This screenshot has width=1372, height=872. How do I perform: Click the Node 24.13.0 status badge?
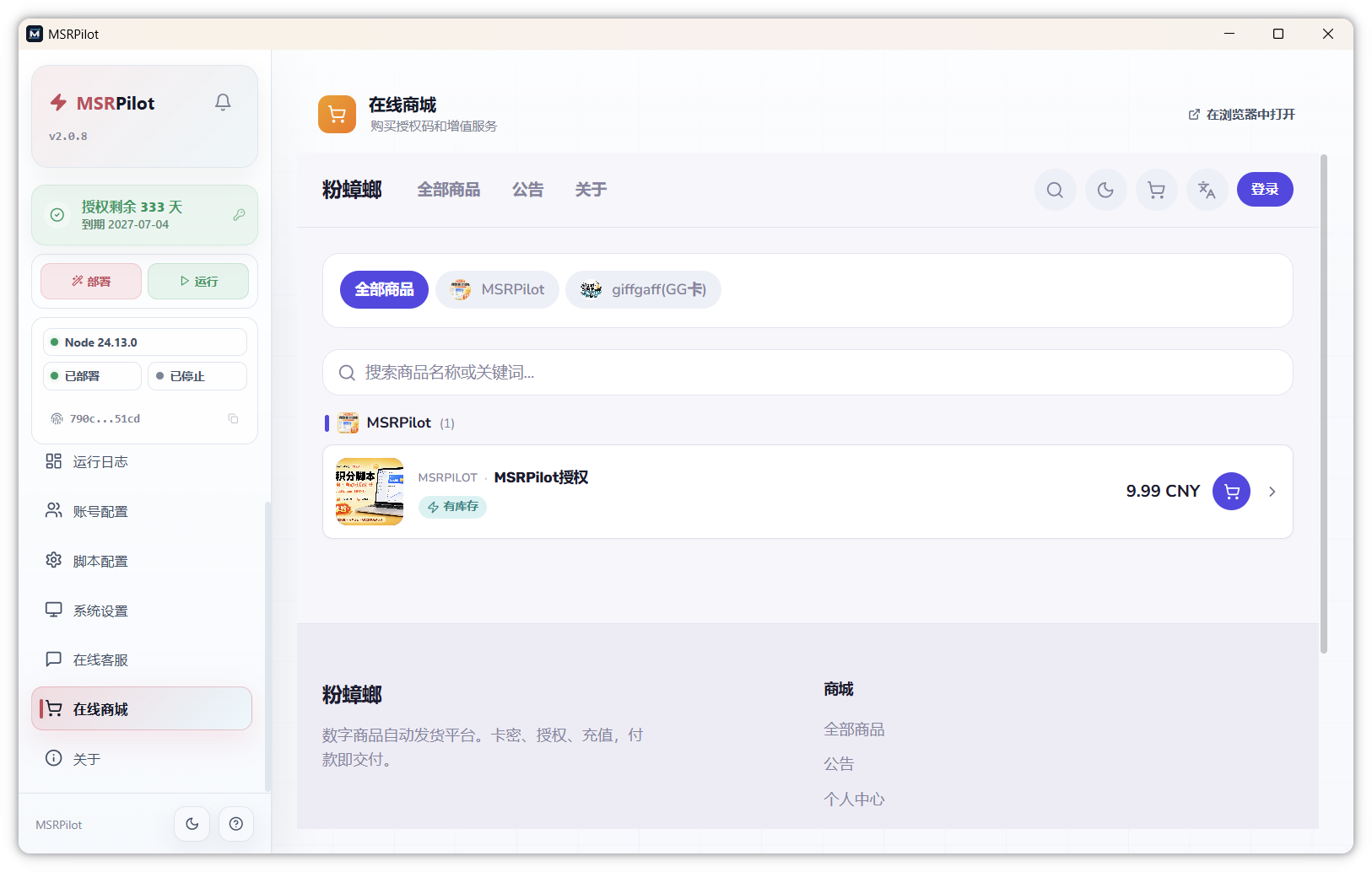145,342
